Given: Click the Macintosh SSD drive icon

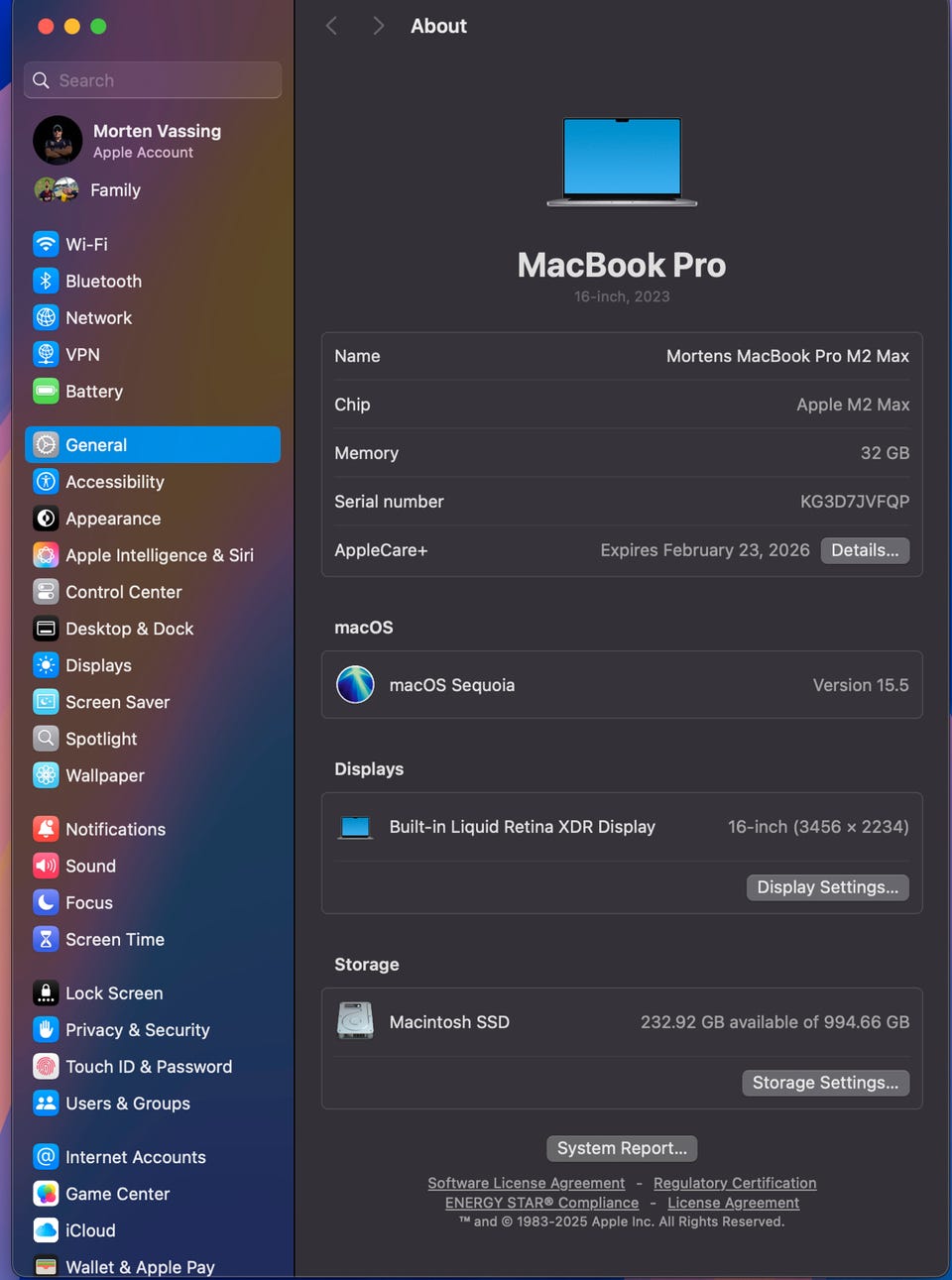Looking at the screenshot, I should pyautogui.click(x=355, y=1020).
